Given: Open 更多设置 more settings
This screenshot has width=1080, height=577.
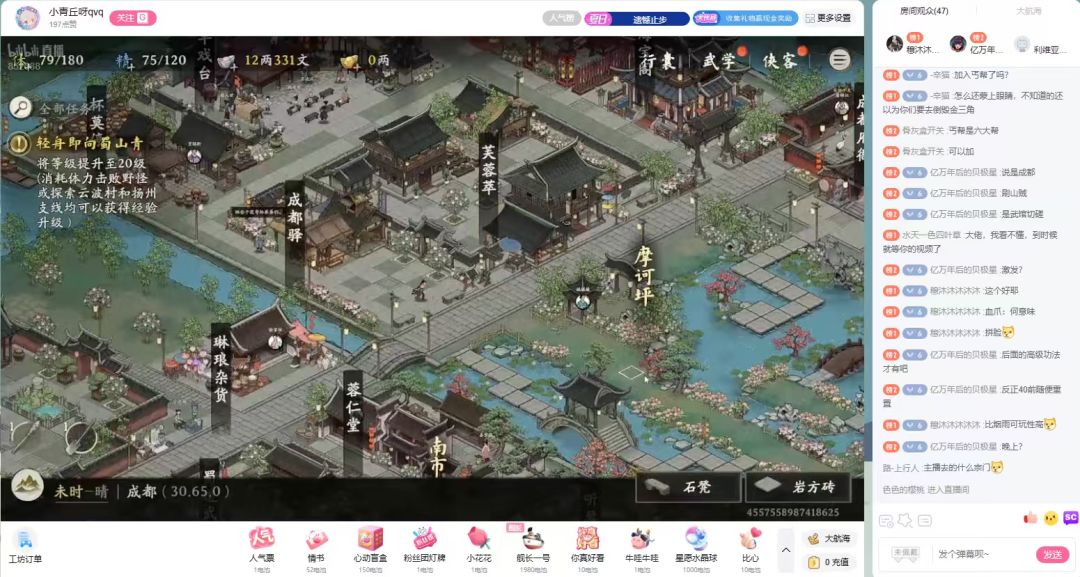Looking at the screenshot, I should pos(828,19).
